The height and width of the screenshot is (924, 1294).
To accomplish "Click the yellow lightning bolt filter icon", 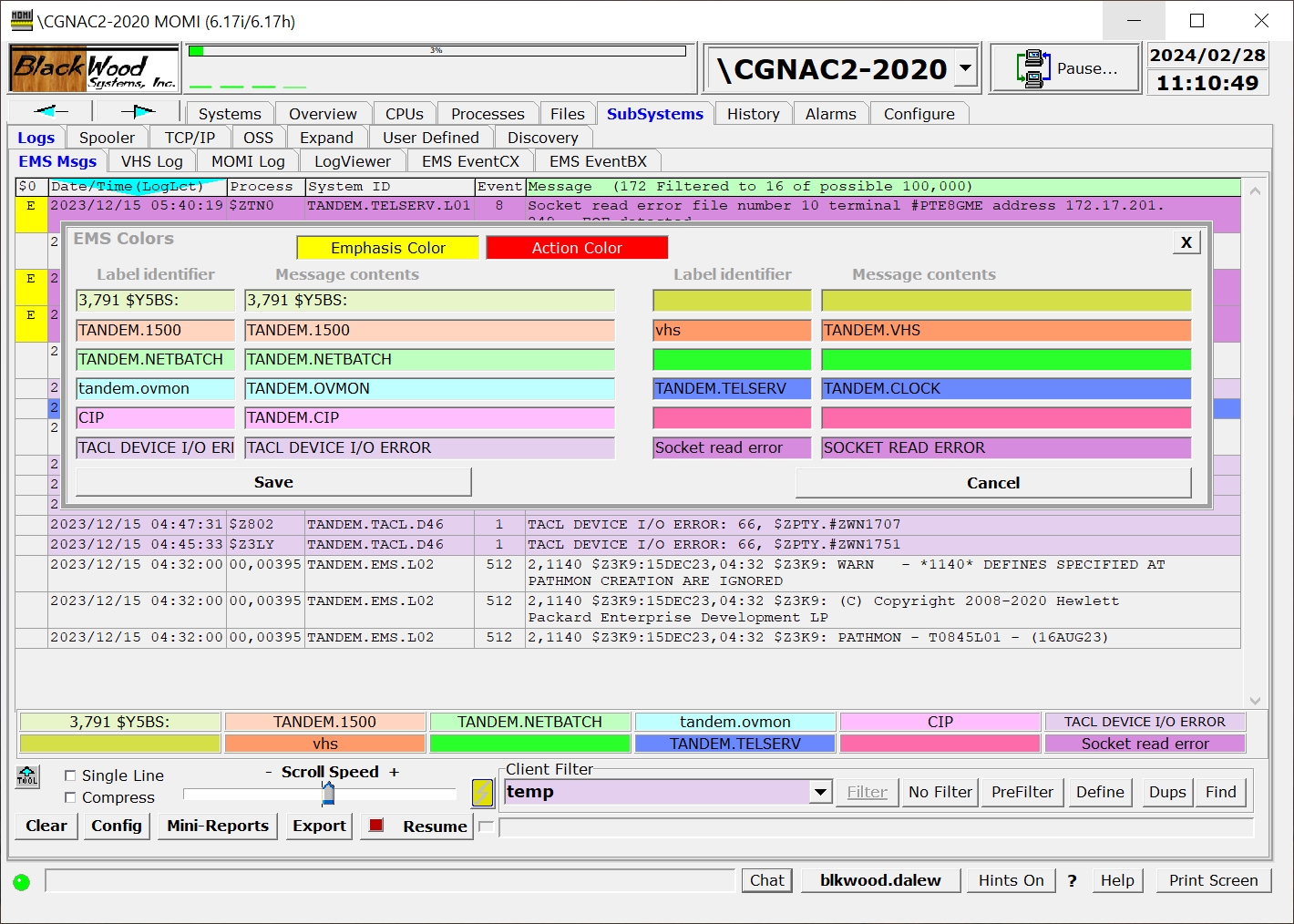I will pos(482,793).
